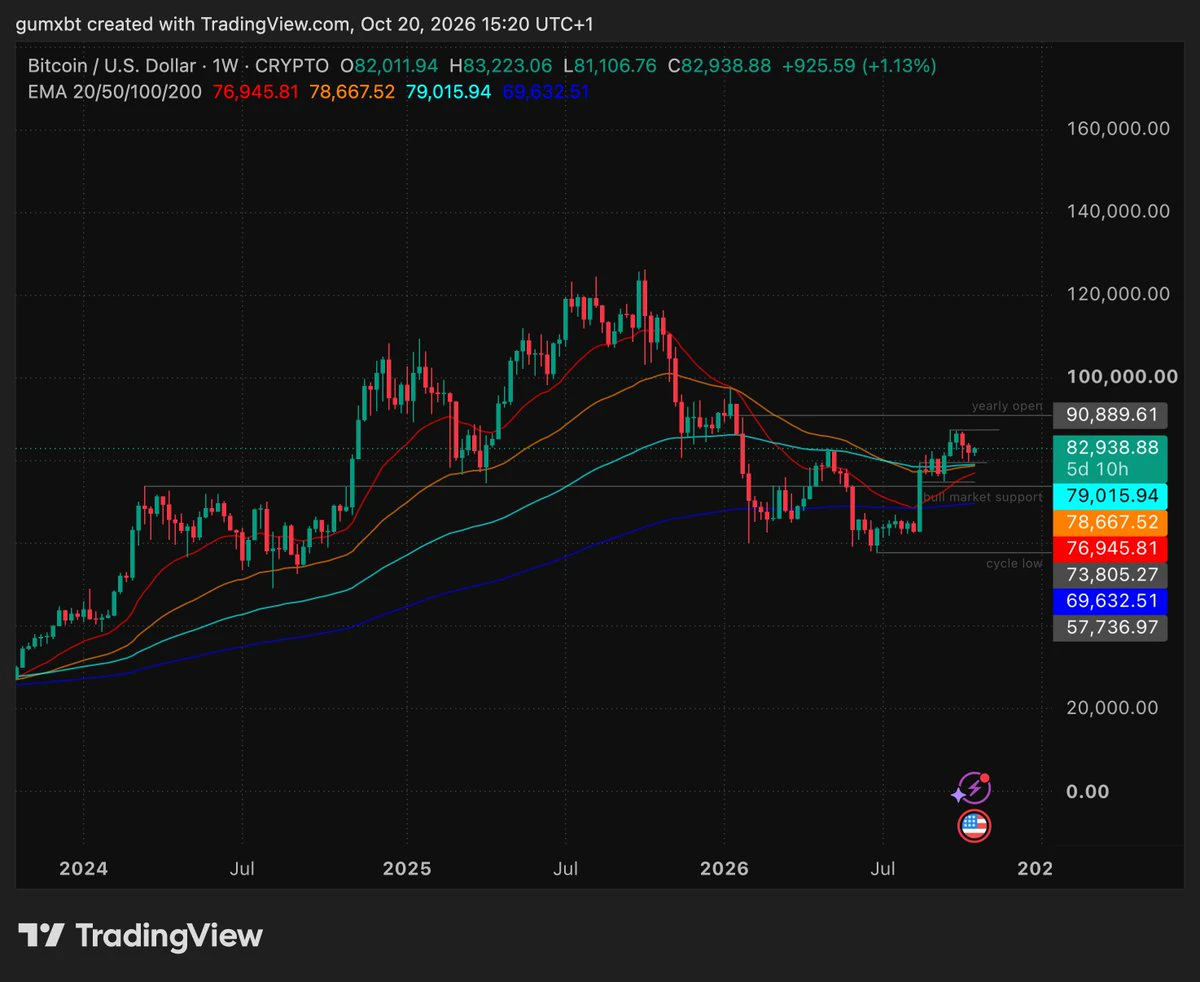Click the purple lightning event icon
This screenshot has width=1200, height=982.
point(973,789)
